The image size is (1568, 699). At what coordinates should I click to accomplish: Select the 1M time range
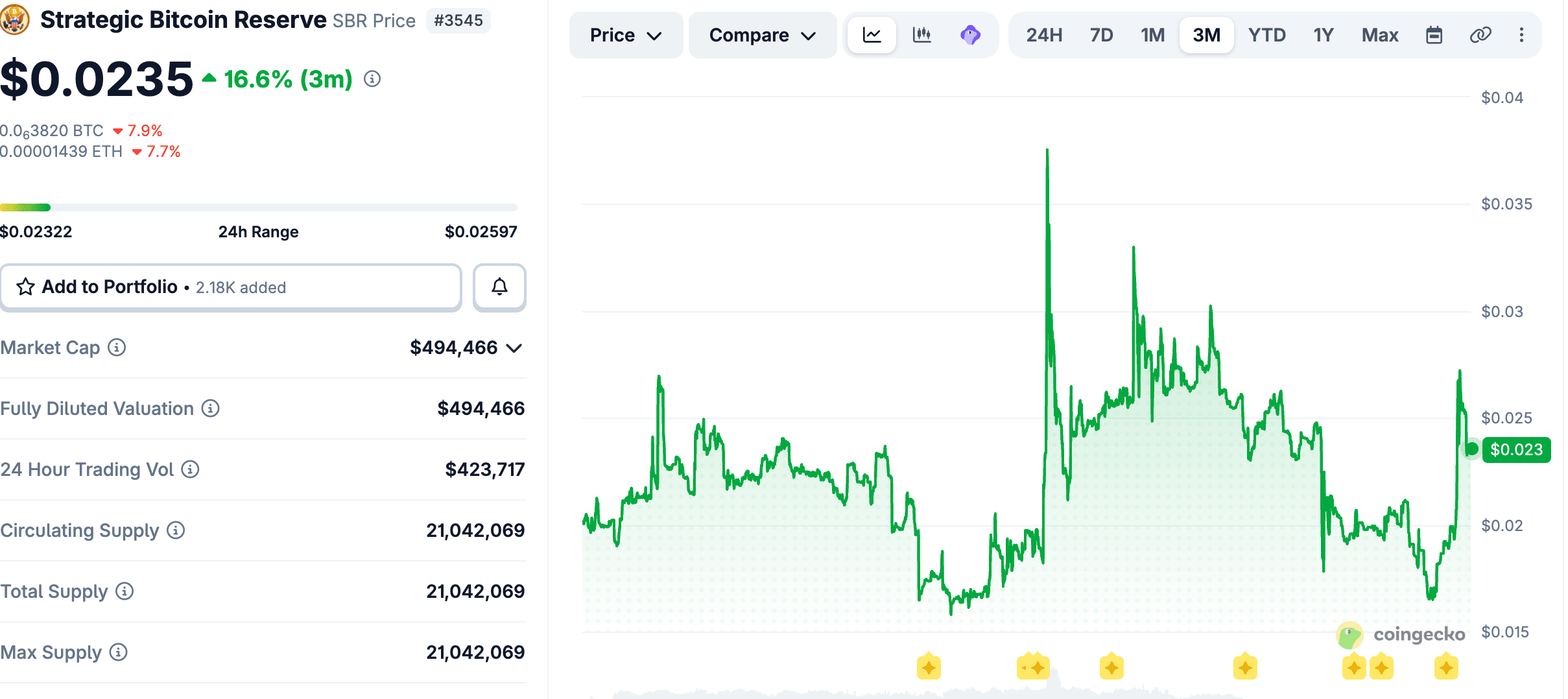tap(1153, 35)
